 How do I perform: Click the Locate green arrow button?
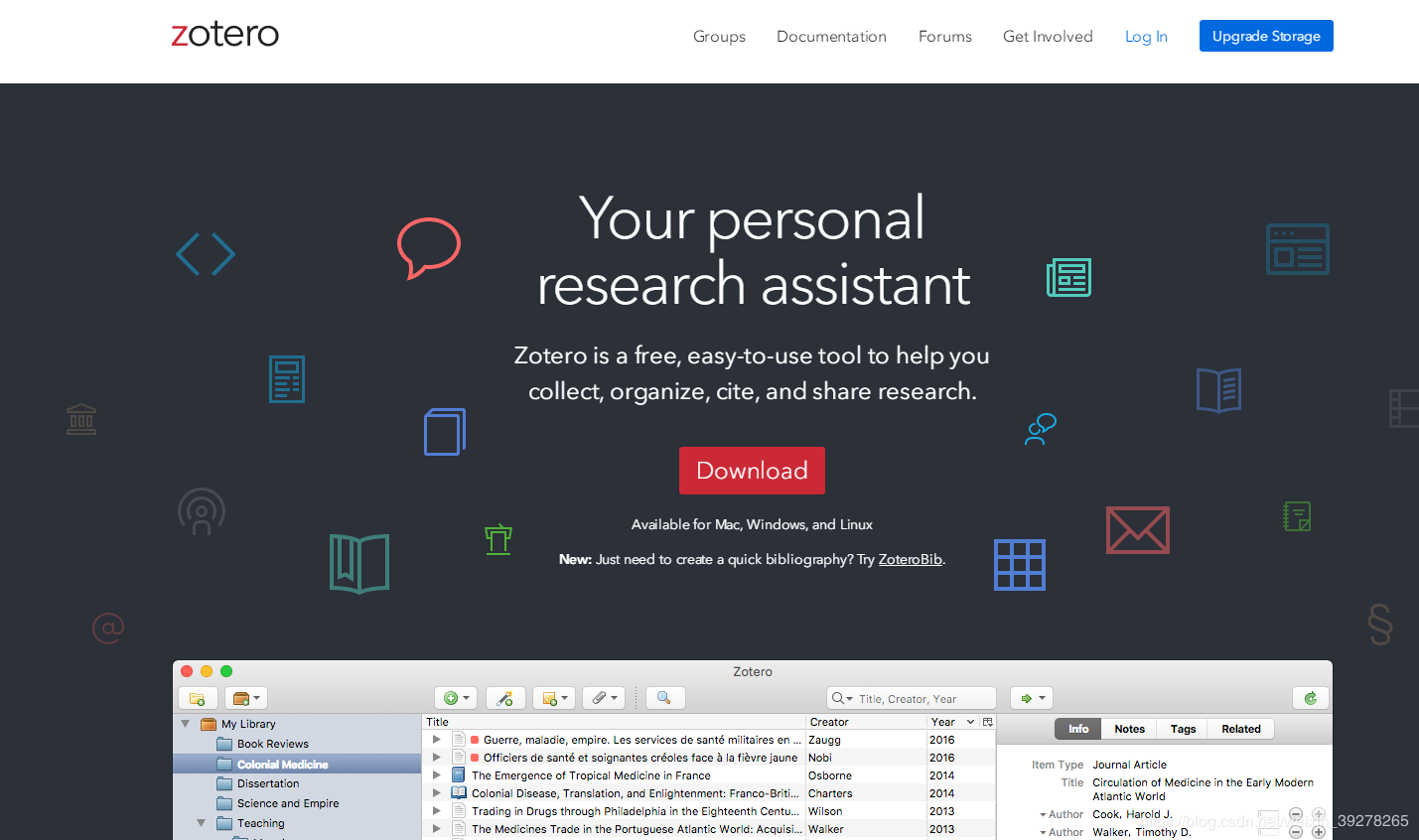1031,698
